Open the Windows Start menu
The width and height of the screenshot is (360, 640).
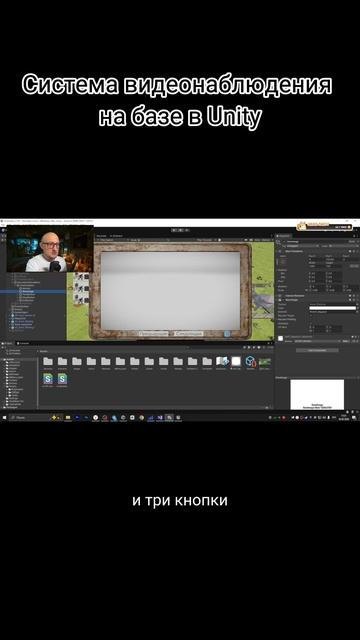click(4, 418)
